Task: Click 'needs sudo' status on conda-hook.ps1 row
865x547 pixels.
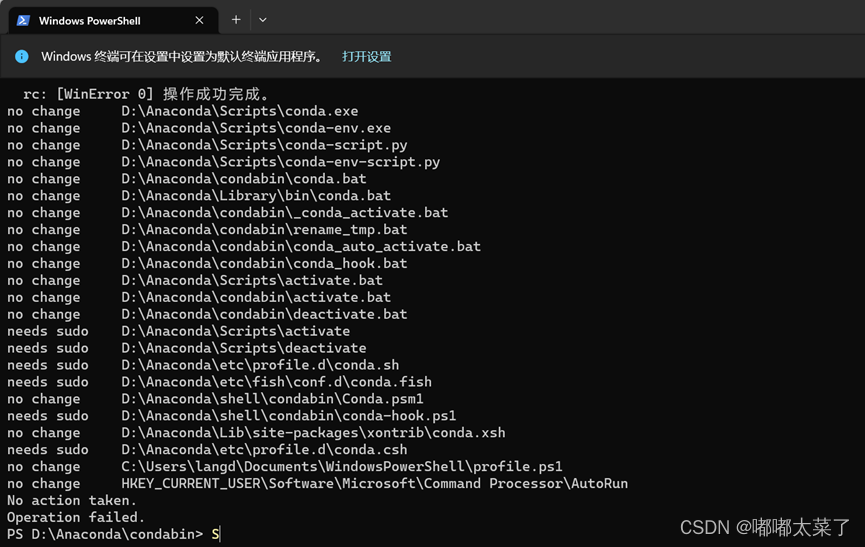Action: [47, 416]
